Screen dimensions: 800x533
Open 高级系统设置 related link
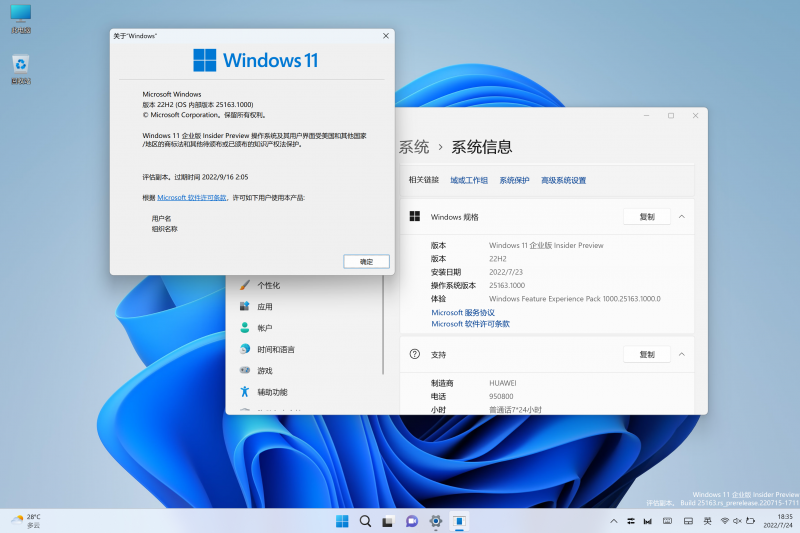pyautogui.click(x=563, y=180)
